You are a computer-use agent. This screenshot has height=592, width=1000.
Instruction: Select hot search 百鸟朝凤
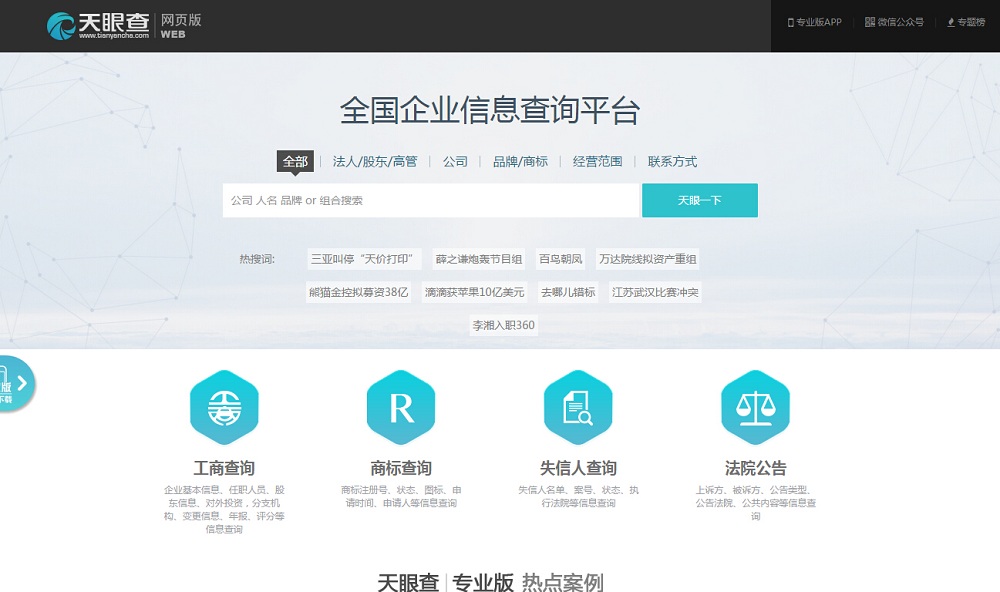pos(560,259)
